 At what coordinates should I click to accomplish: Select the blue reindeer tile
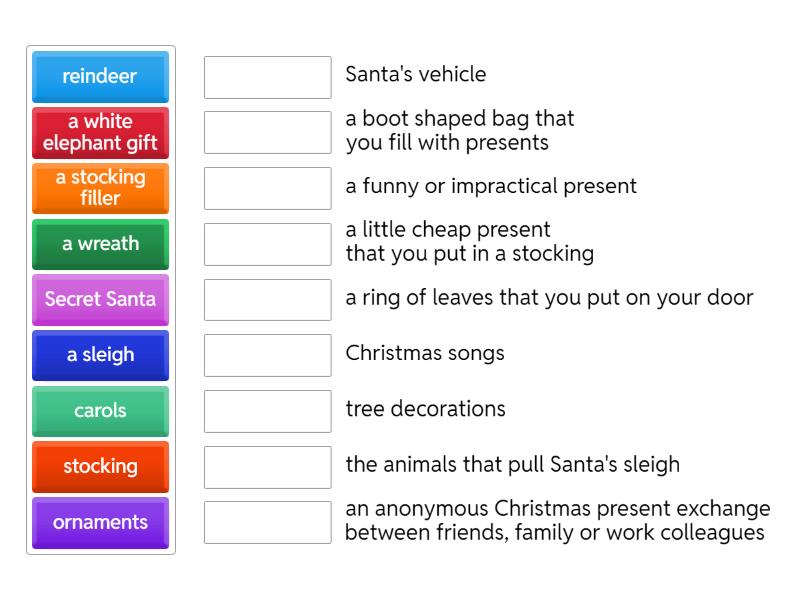tap(100, 77)
